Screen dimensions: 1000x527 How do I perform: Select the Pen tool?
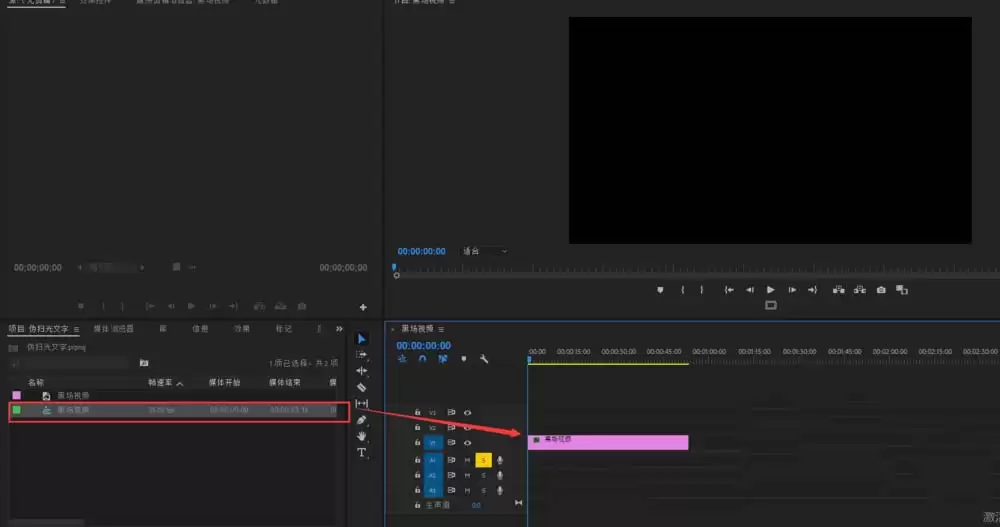pyautogui.click(x=362, y=420)
